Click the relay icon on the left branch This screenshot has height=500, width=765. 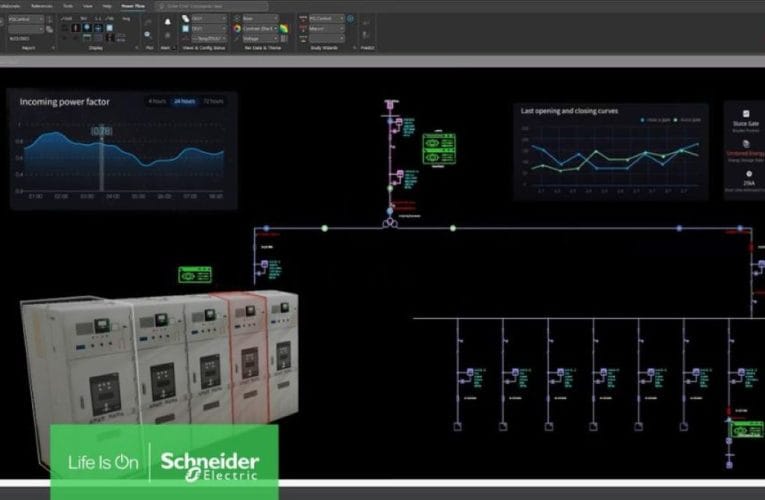(264, 265)
